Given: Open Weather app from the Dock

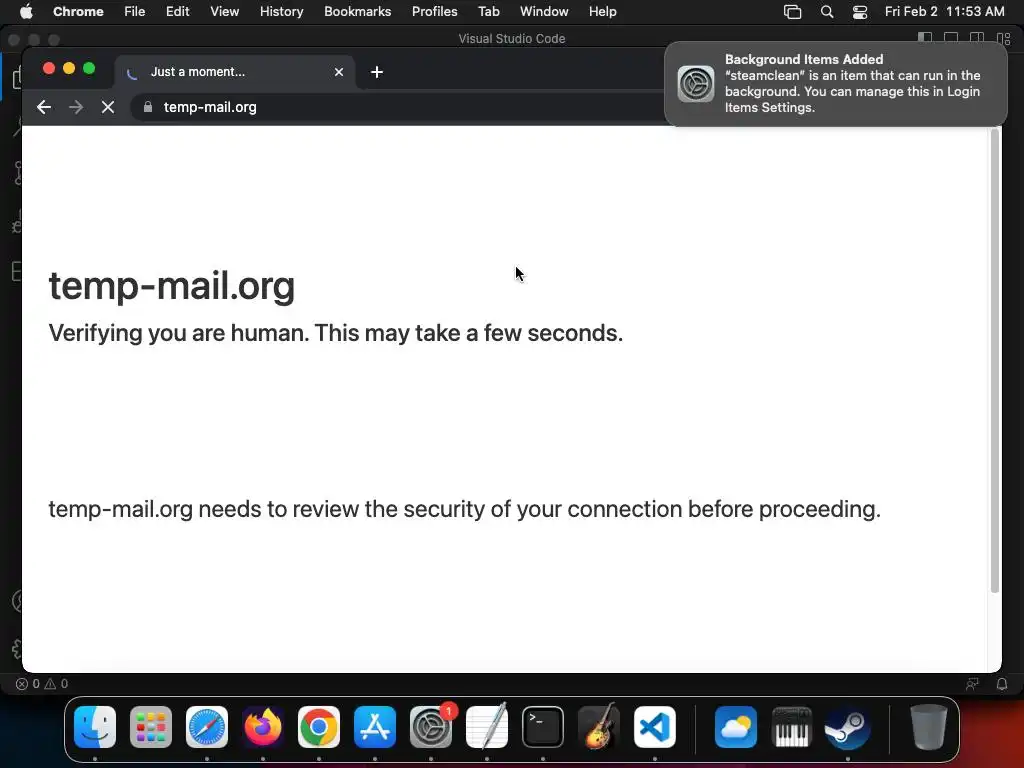Looking at the screenshot, I should 736,727.
